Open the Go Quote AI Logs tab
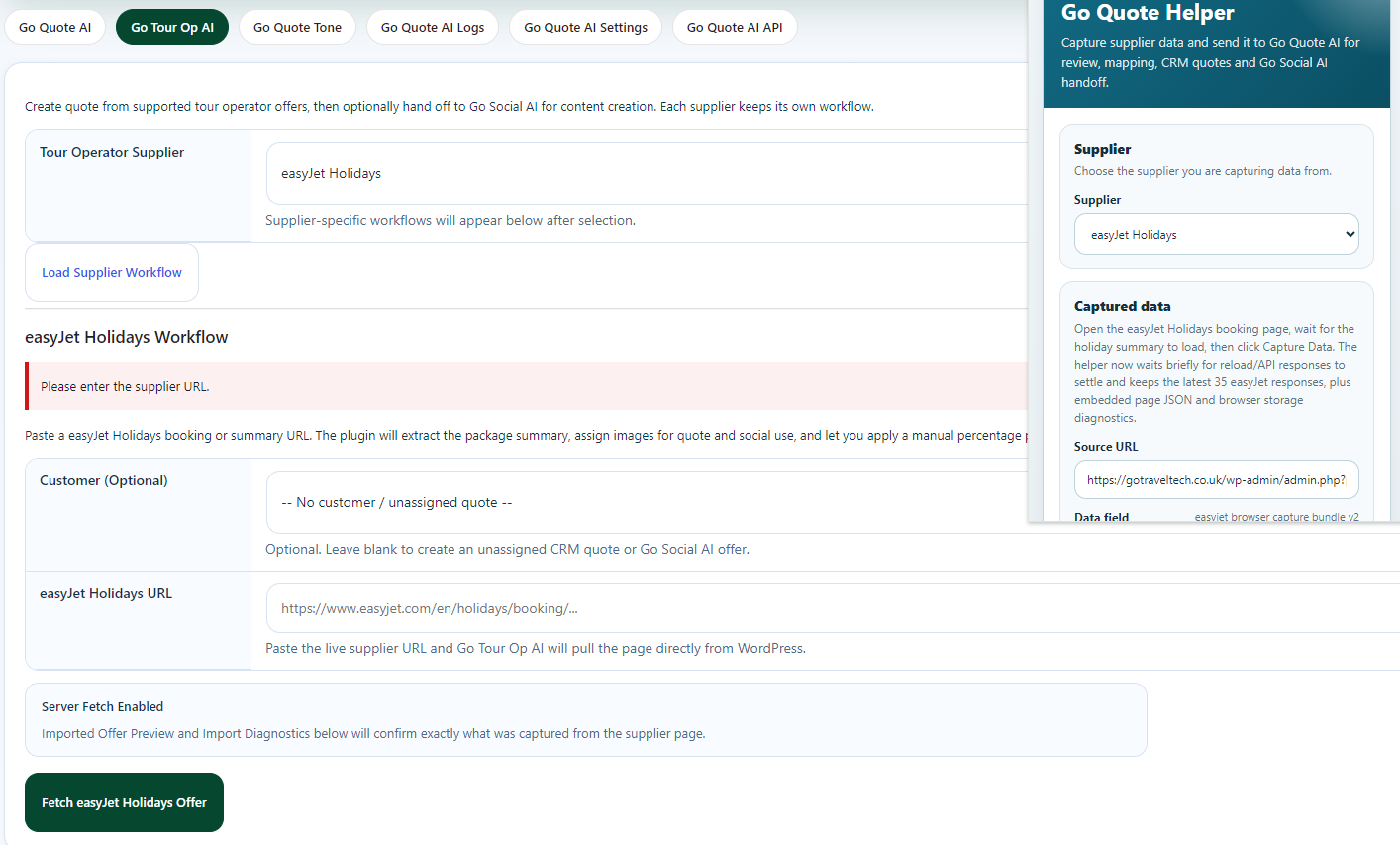 click(x=433, y=27)
